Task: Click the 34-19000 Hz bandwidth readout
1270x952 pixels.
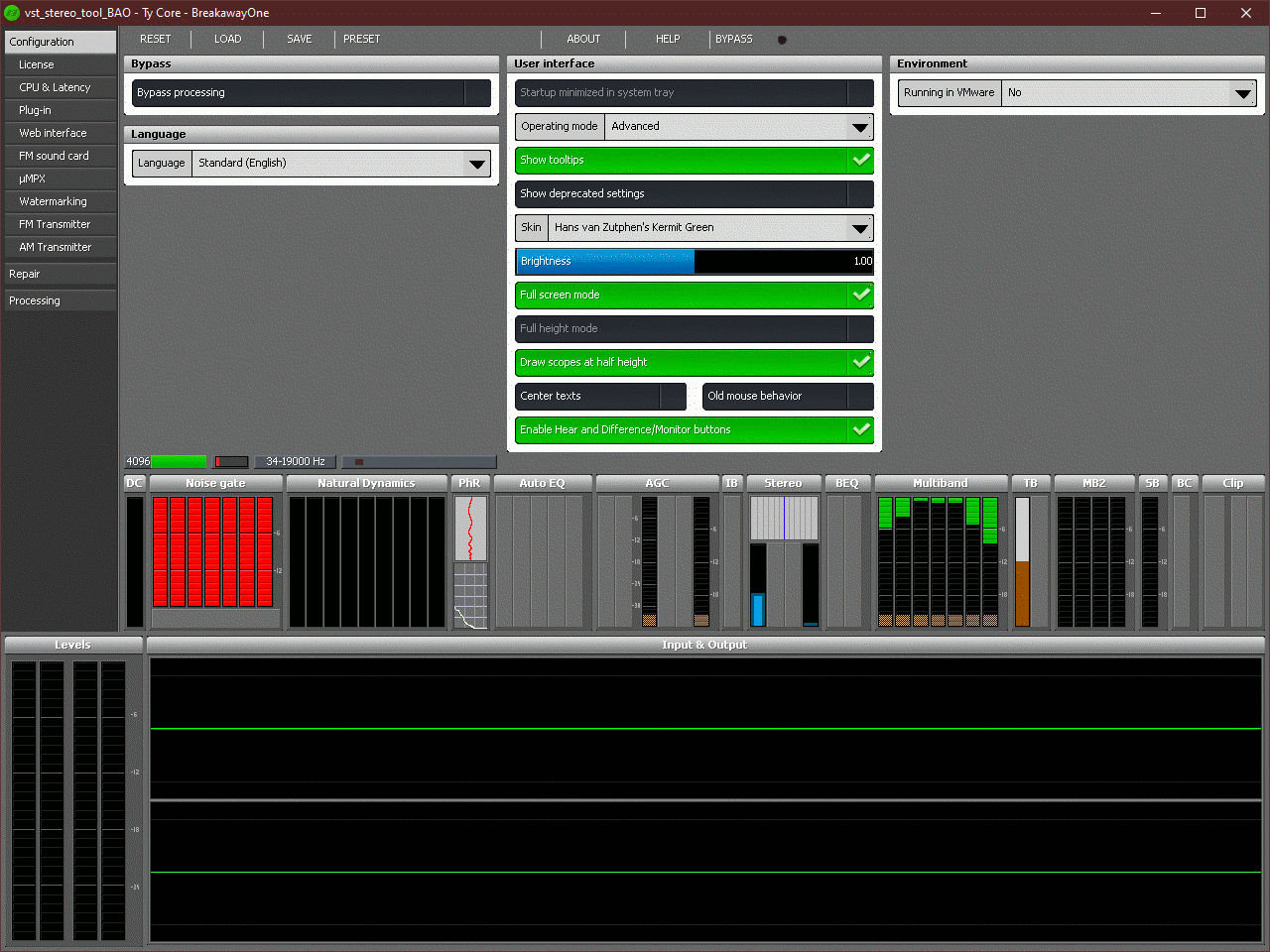Action: 296,462
